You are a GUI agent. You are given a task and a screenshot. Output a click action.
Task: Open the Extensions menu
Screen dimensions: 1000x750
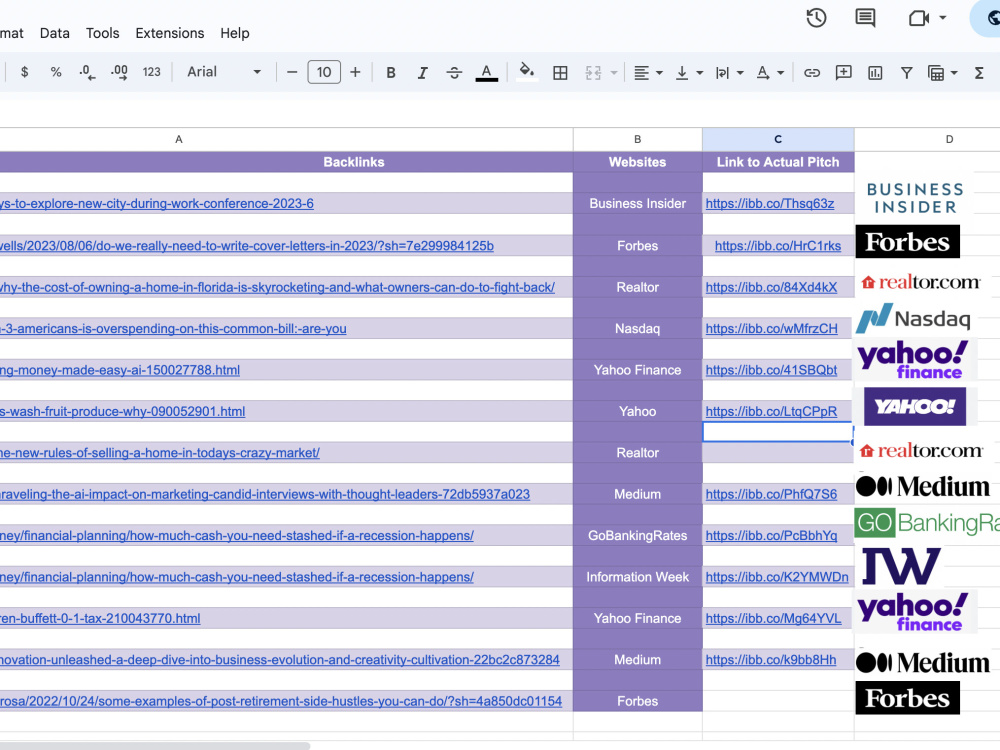click(x=170, y=33)
